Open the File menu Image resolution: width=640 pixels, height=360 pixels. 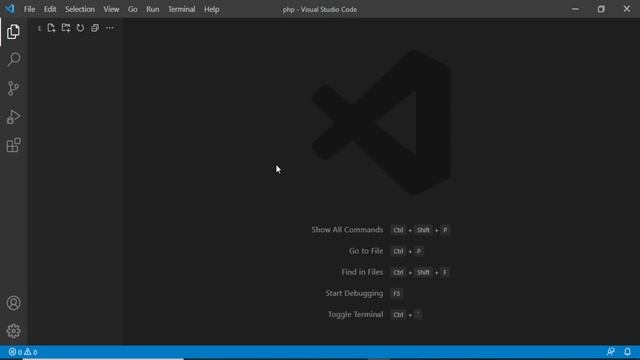pyautogui.click(x=29, y=9)
